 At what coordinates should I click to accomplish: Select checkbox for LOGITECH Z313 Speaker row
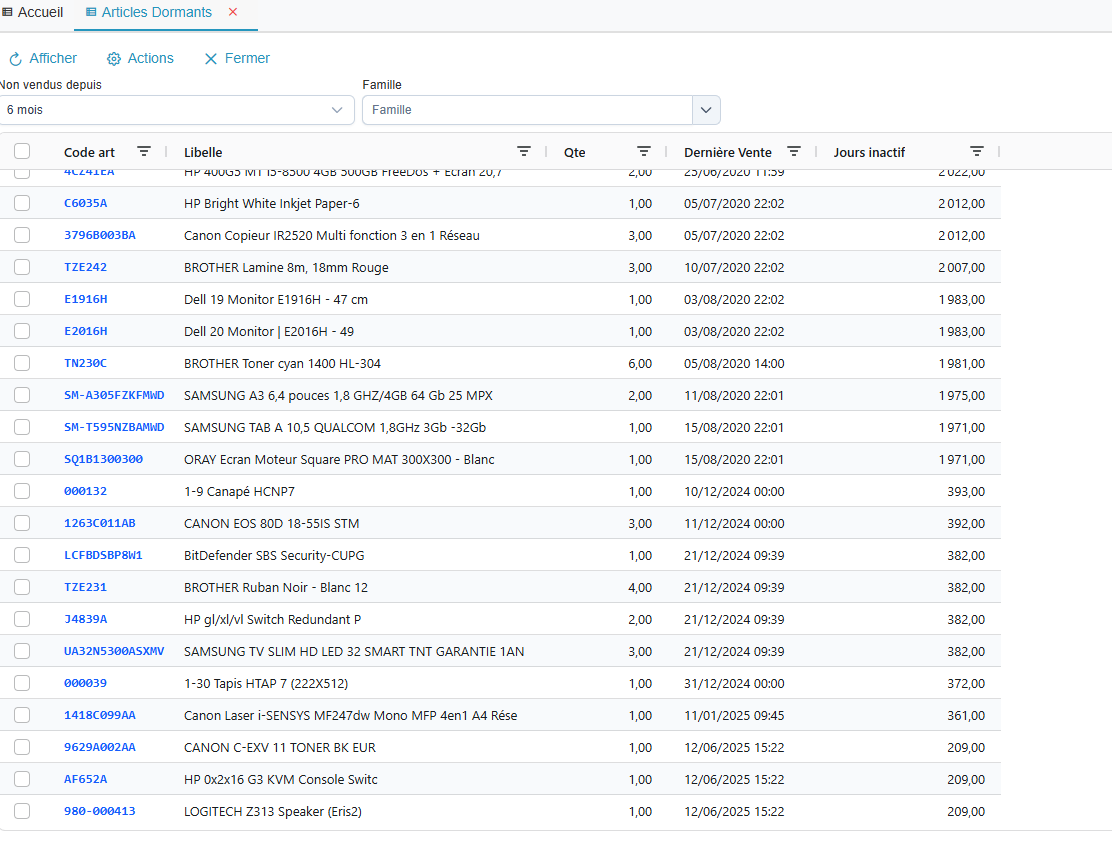coord(22,811)
